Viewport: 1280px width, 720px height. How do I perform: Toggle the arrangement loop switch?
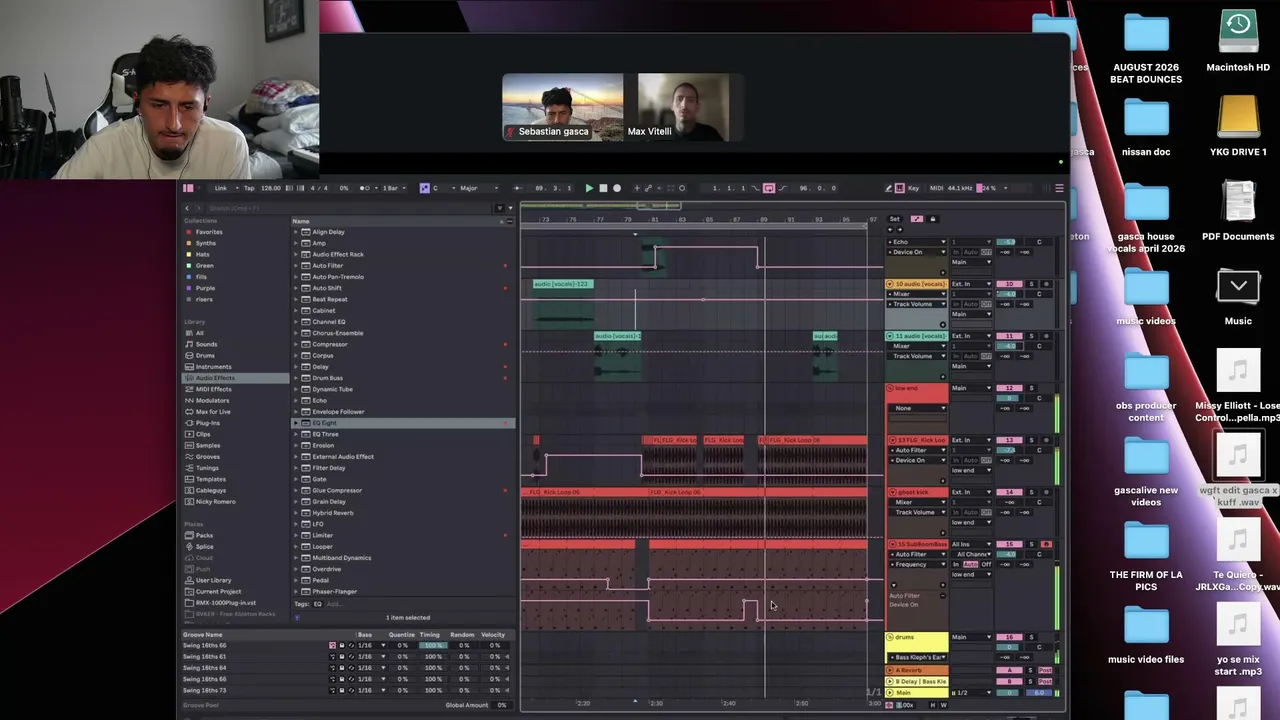point(769,188)
